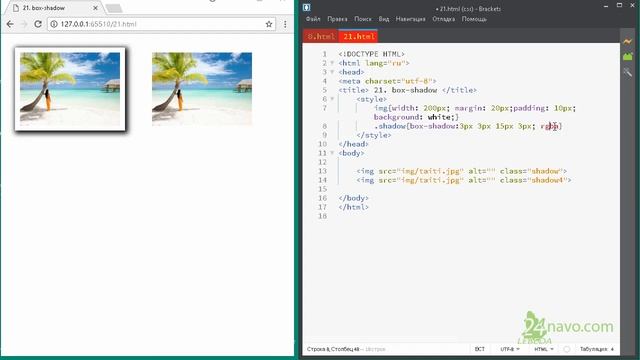Collapse the head tag on line 3

(332, 72)
